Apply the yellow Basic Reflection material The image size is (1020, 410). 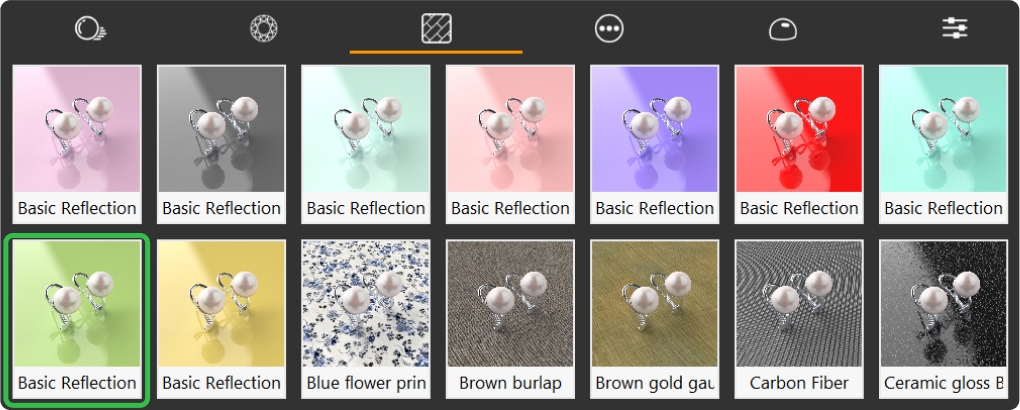[221, 319]
